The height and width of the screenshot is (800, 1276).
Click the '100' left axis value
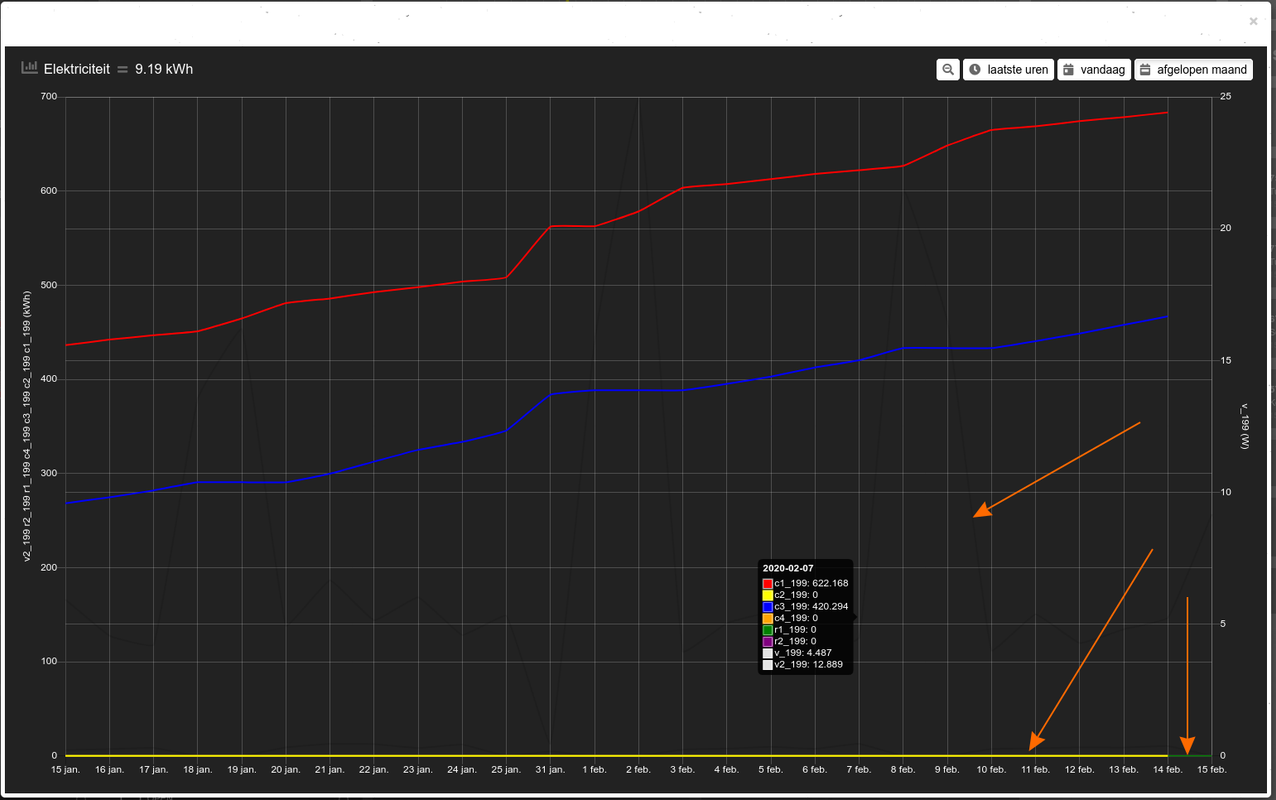tap(49, 662)
